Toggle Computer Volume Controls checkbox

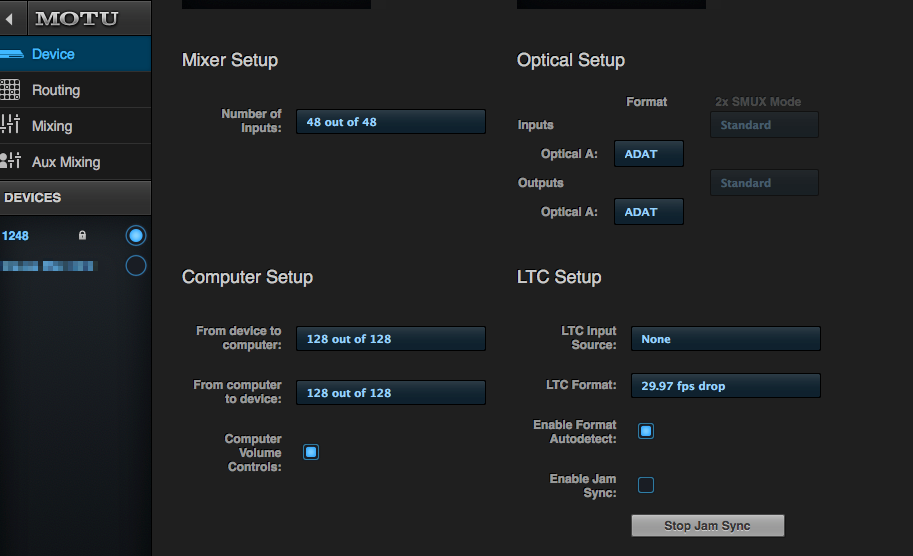(311, 452)
